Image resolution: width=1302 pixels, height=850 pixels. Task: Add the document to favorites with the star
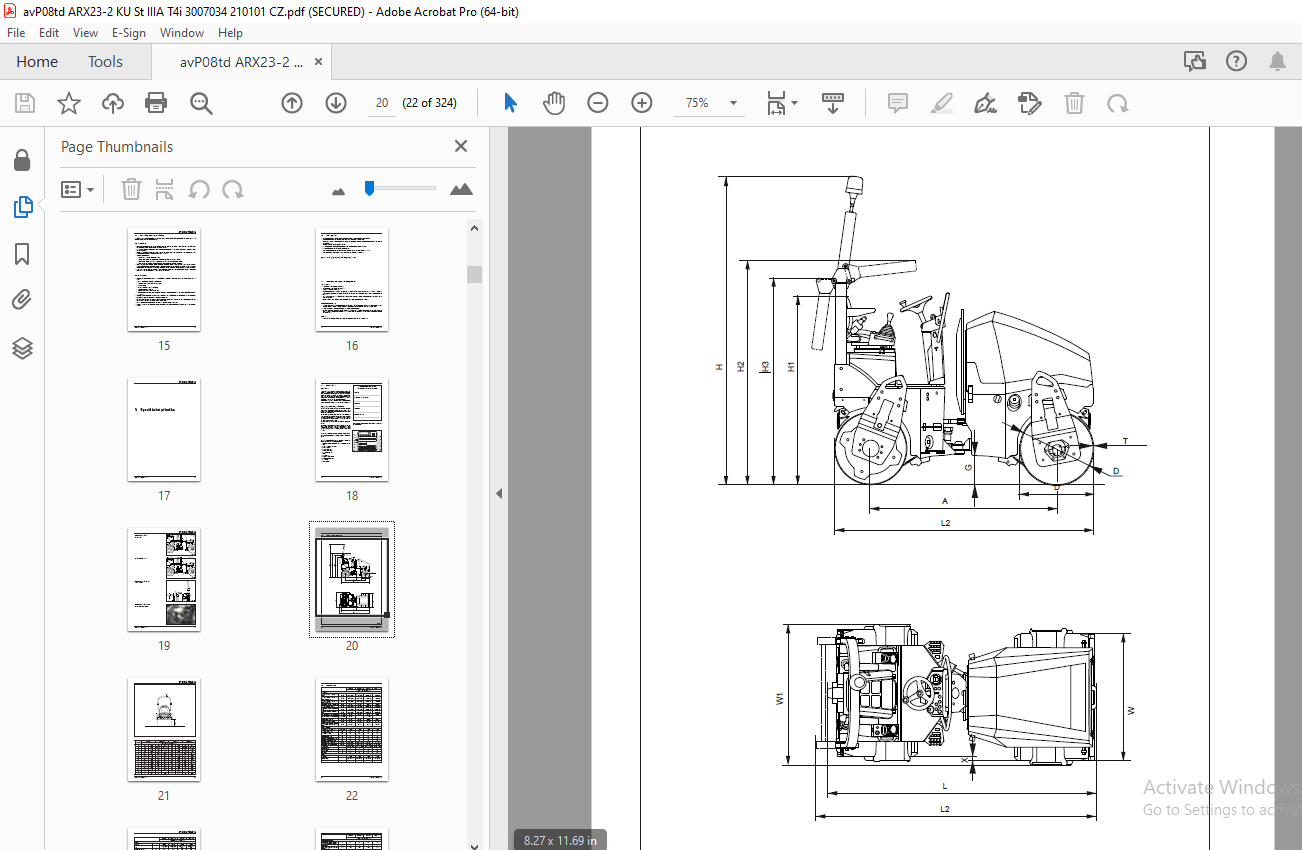68,103
